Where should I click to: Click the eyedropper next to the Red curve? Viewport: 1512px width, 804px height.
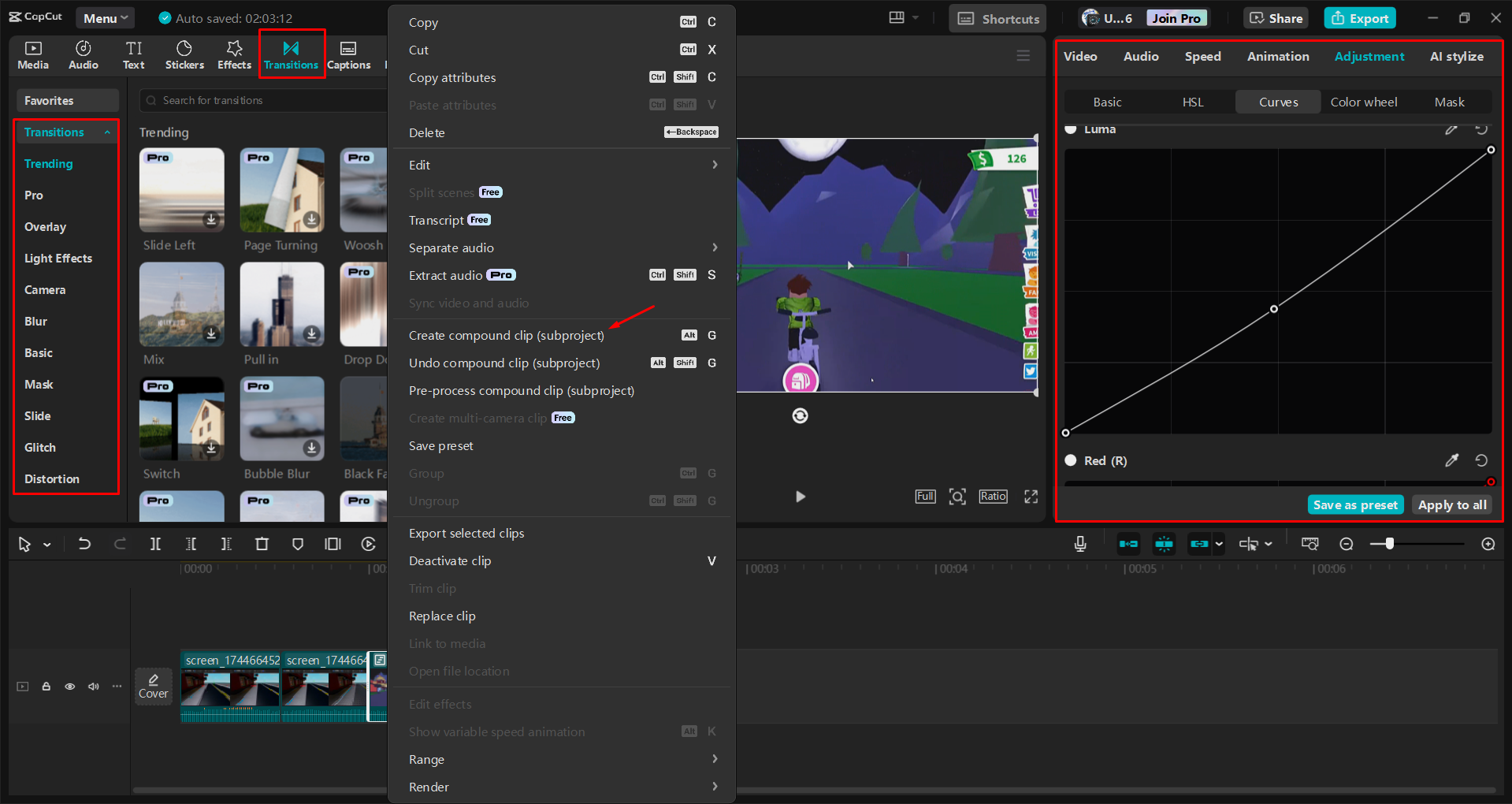tap(1452, 460)
